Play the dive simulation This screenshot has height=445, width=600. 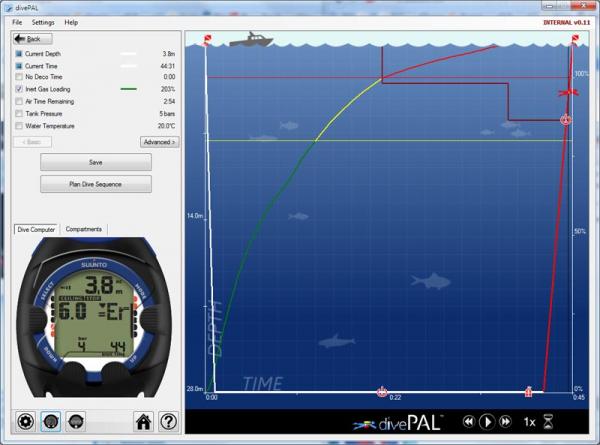[487, 422]
